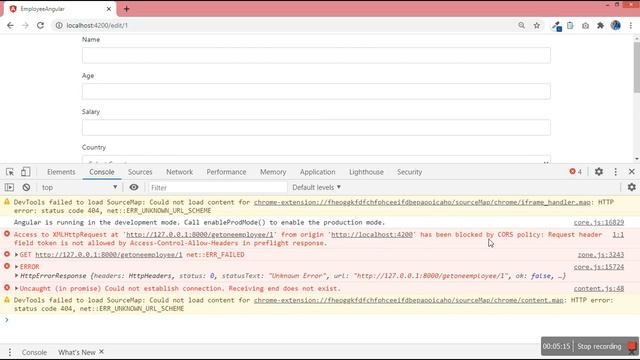Expand the Uncaught in promise error

[x=16, y=288]
